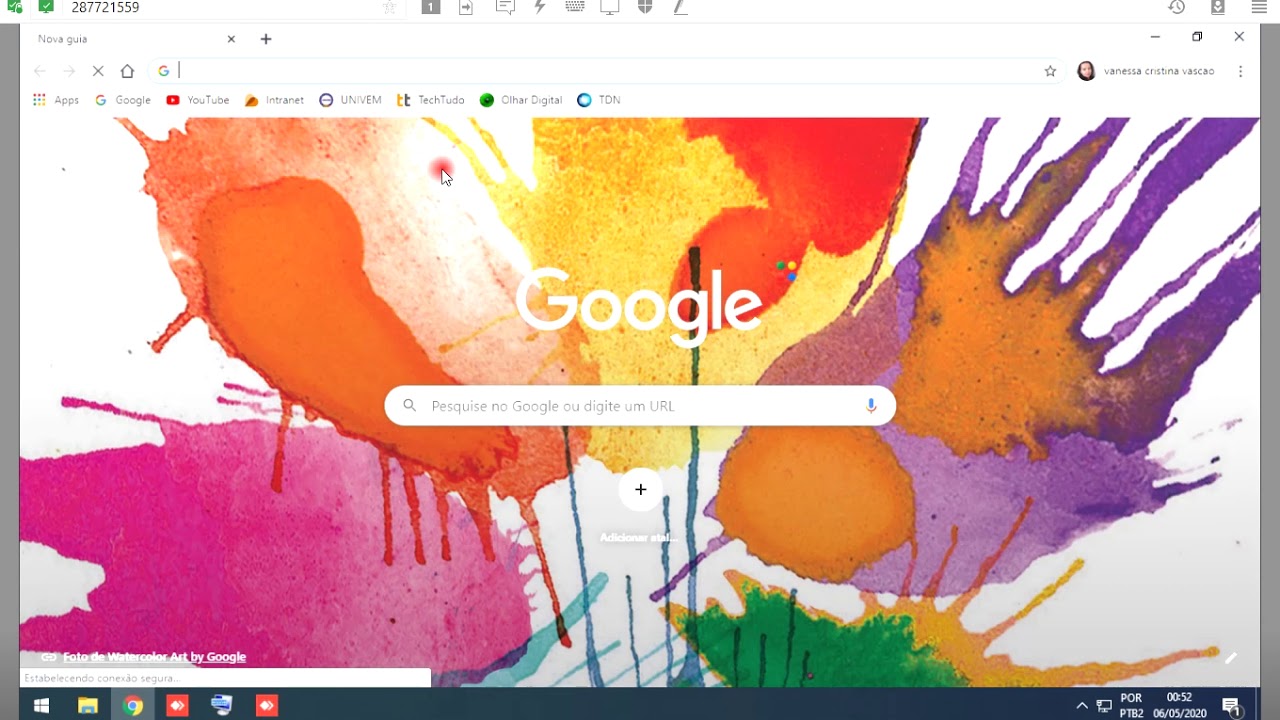Open the Apps bookmark
Screen dimensions: 1280x720
pyautogui.click(x=56, y=100)
